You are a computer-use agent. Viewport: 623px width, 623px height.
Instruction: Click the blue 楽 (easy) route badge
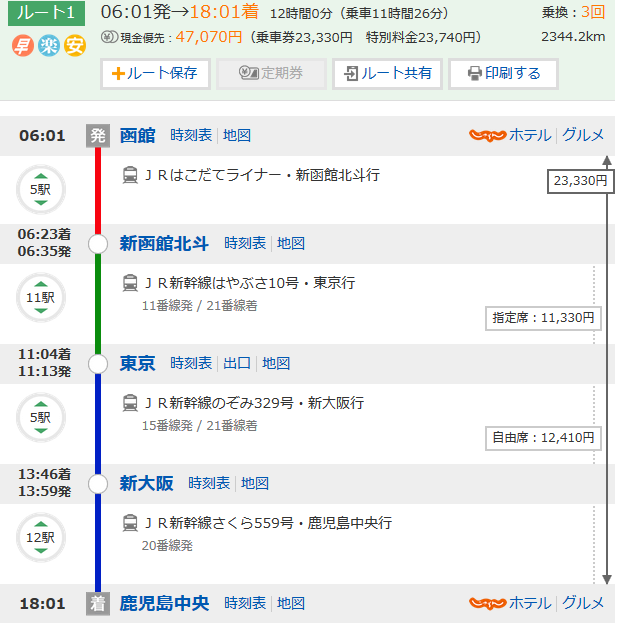pos(48,46)
